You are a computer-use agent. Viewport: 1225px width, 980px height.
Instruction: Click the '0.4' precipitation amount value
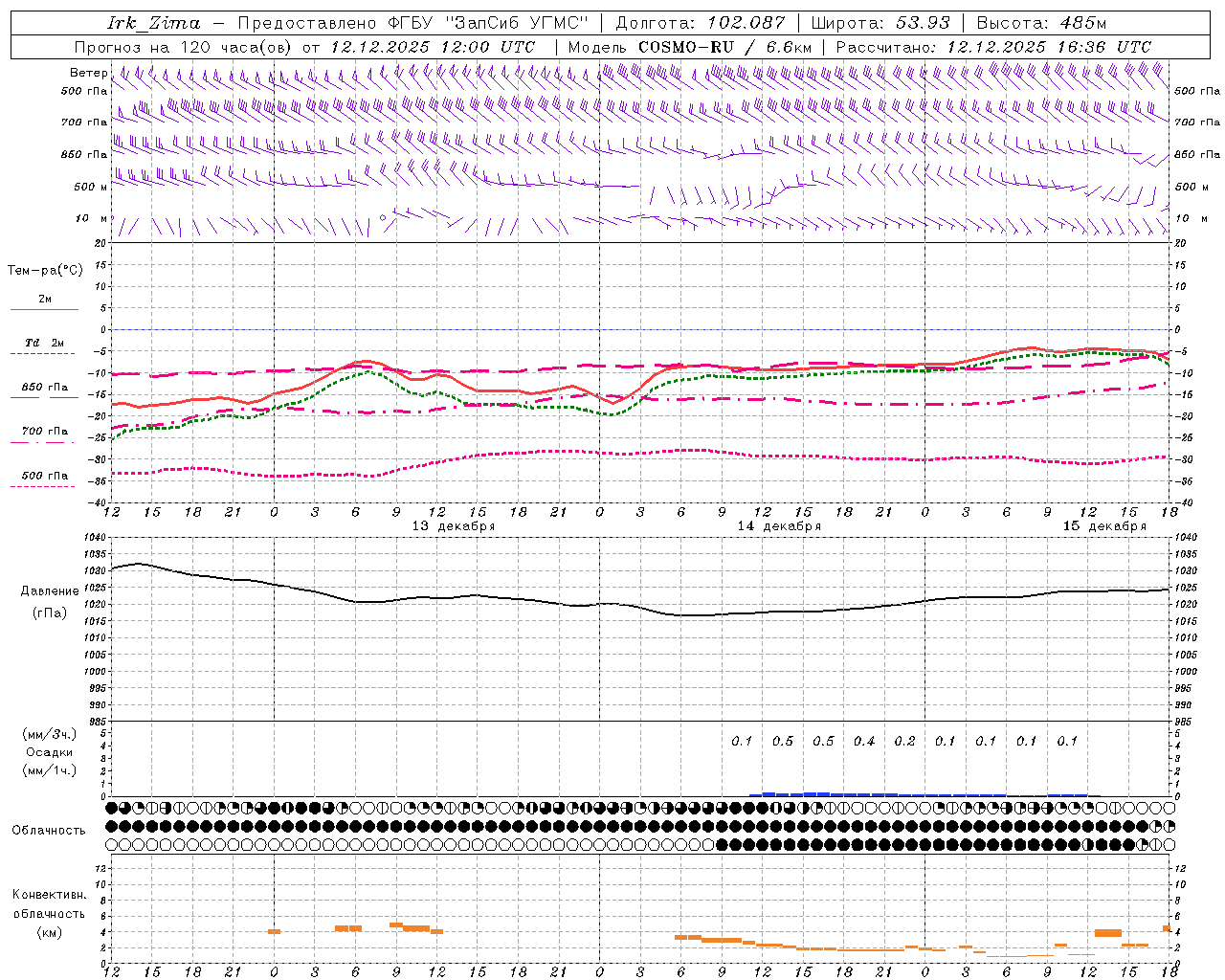click(x=864, y=741)
